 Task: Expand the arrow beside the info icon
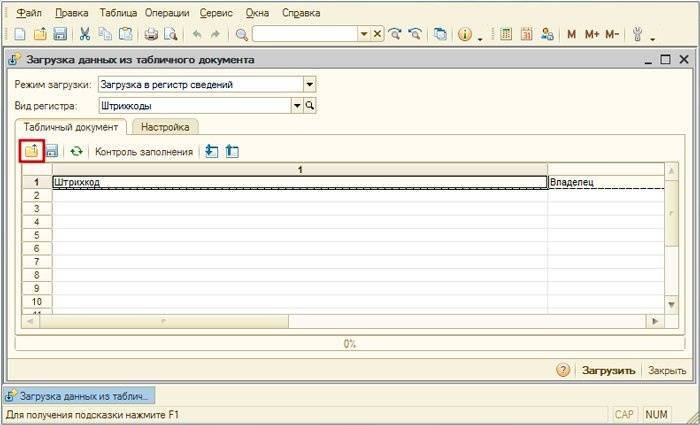480,38
